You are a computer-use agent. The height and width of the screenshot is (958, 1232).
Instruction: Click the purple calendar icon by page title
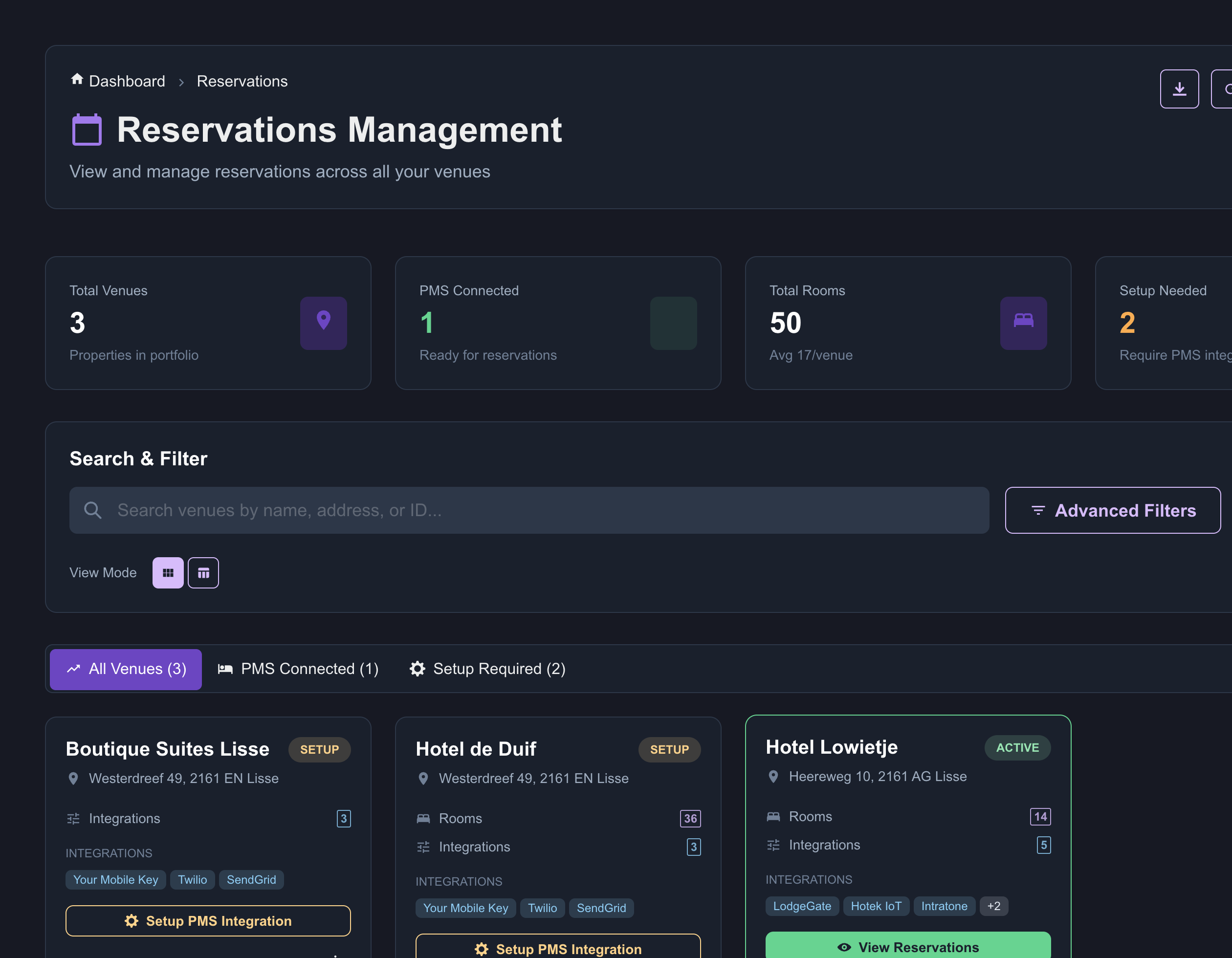tap(87, 130)
